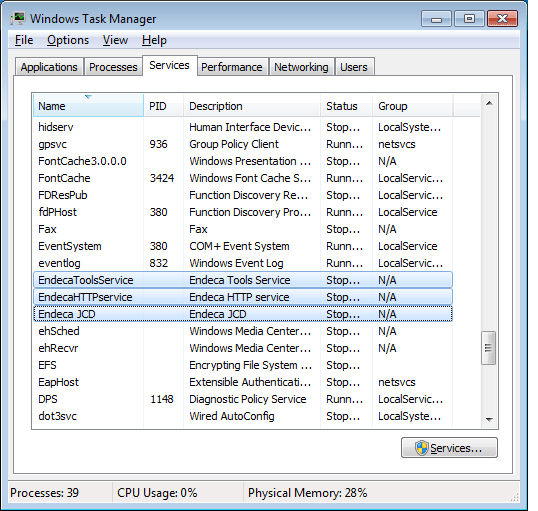Image resolution: width=538 pixels, height=511 pixels.
Task: Select the FontCache service with PID 3424
Action: pos(243,178)
